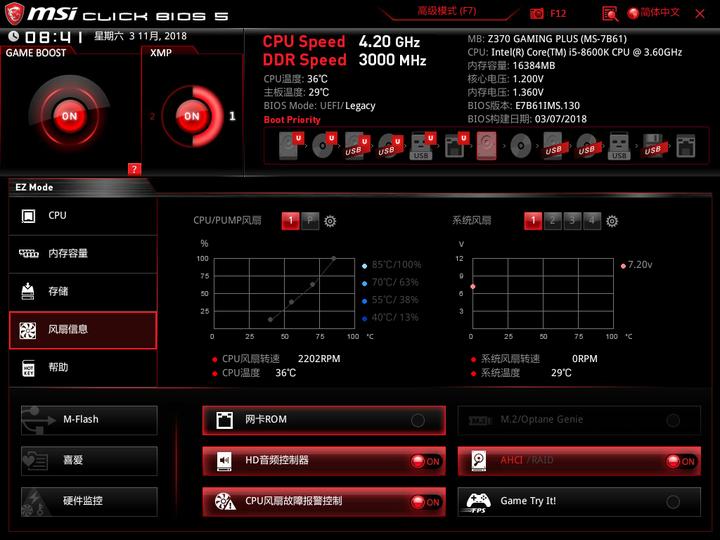720x540 pixels.
Task: Select highlighted red hard disk boot device
Action: coord(486,146)
